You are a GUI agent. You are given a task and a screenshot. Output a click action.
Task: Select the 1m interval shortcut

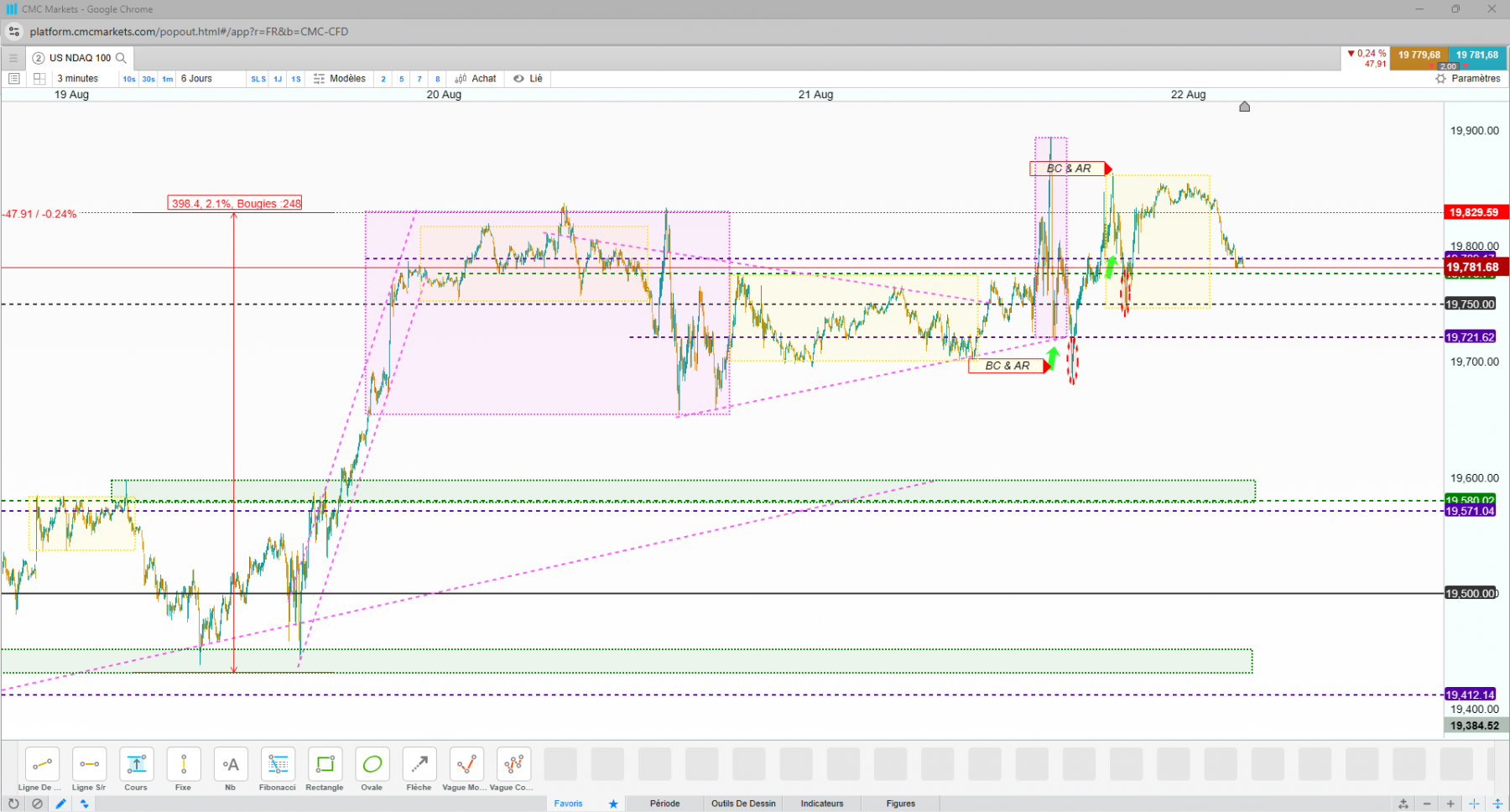[168, 79]
